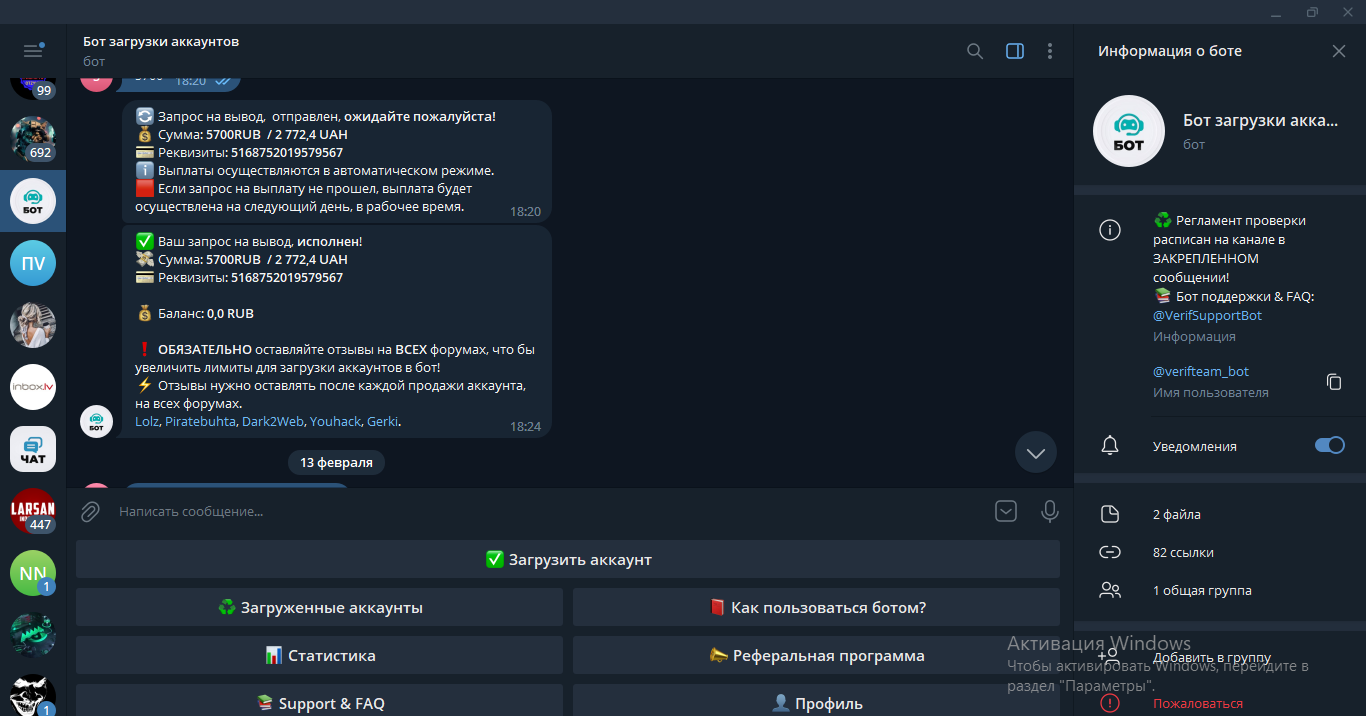1366x716 pixels.
Task: Close the bot info panel
Action: pos(1339,51)
